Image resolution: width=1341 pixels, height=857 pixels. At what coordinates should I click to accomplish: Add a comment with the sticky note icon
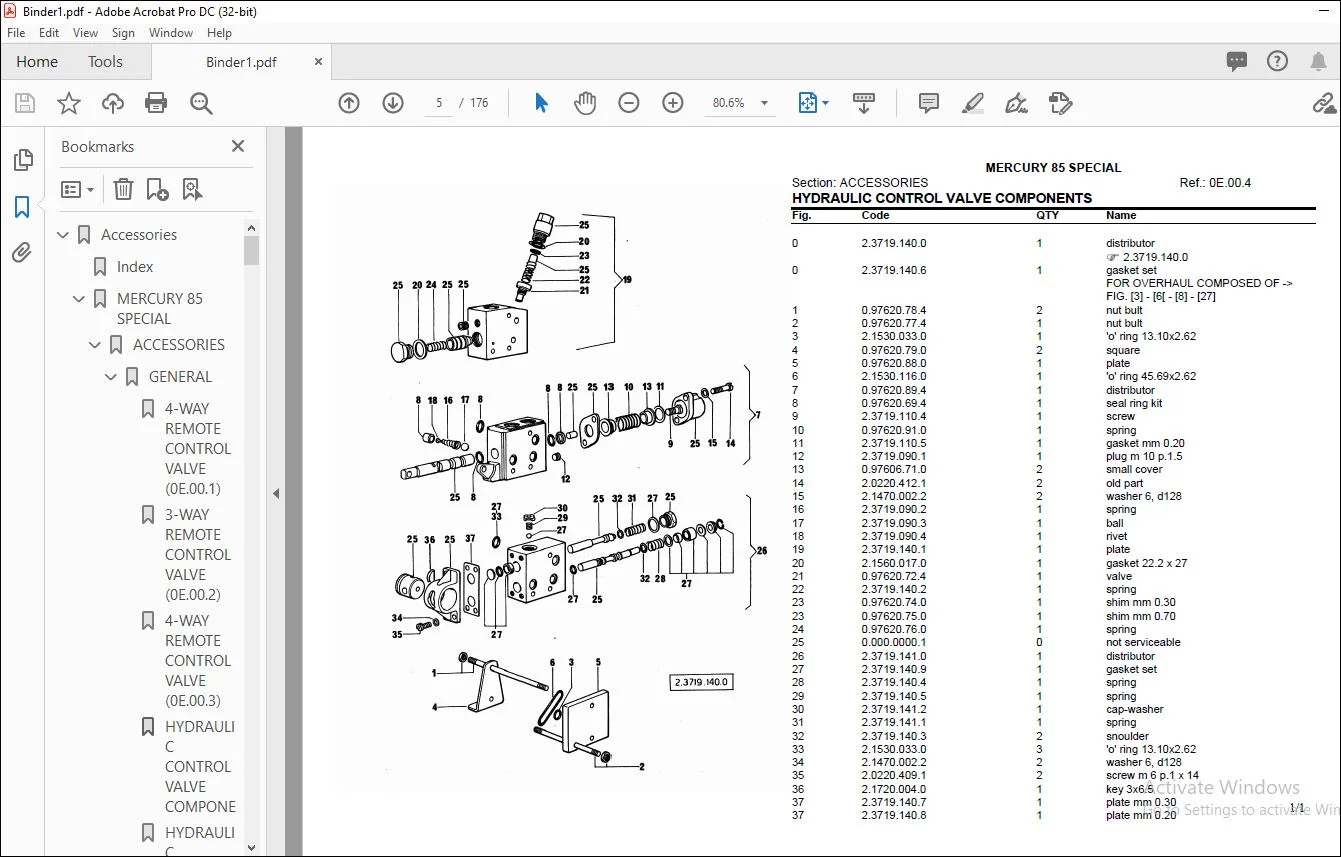coord(929,103)
